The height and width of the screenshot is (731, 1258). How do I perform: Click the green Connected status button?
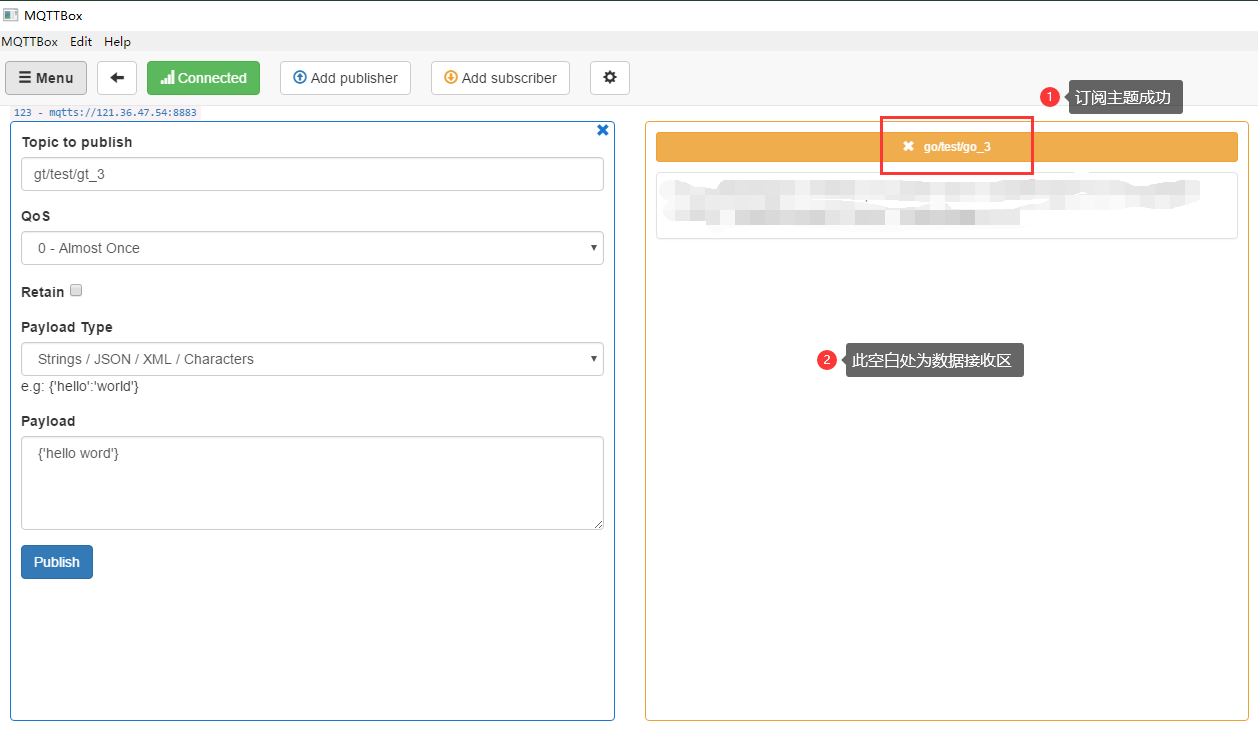pos(203,78)
